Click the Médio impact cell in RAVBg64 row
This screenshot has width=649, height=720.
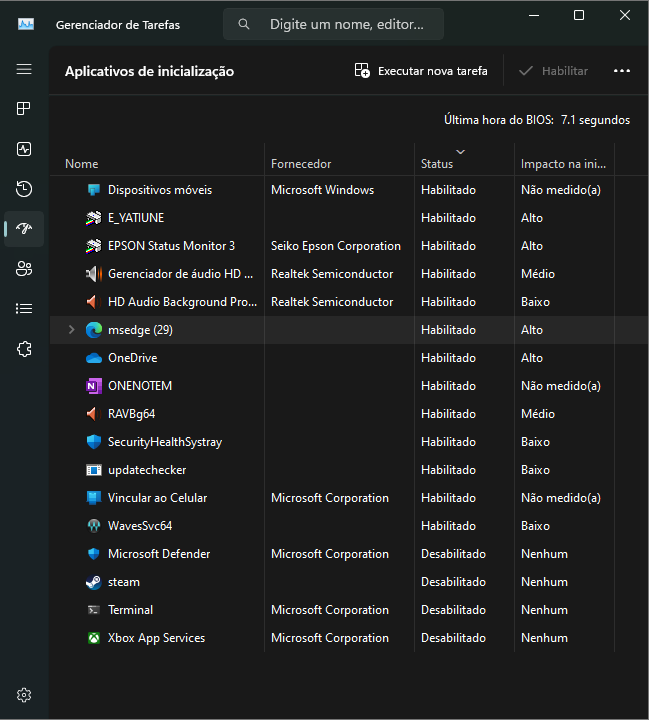pyautogui.click(x=538, y=414)
